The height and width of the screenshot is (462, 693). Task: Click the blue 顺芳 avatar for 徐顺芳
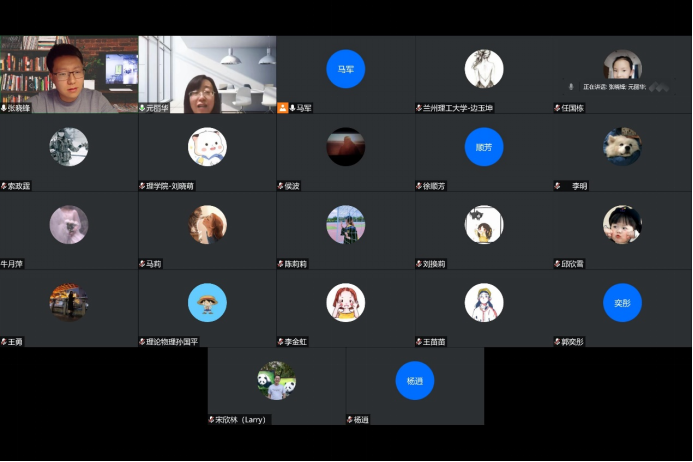click(484, 147)
